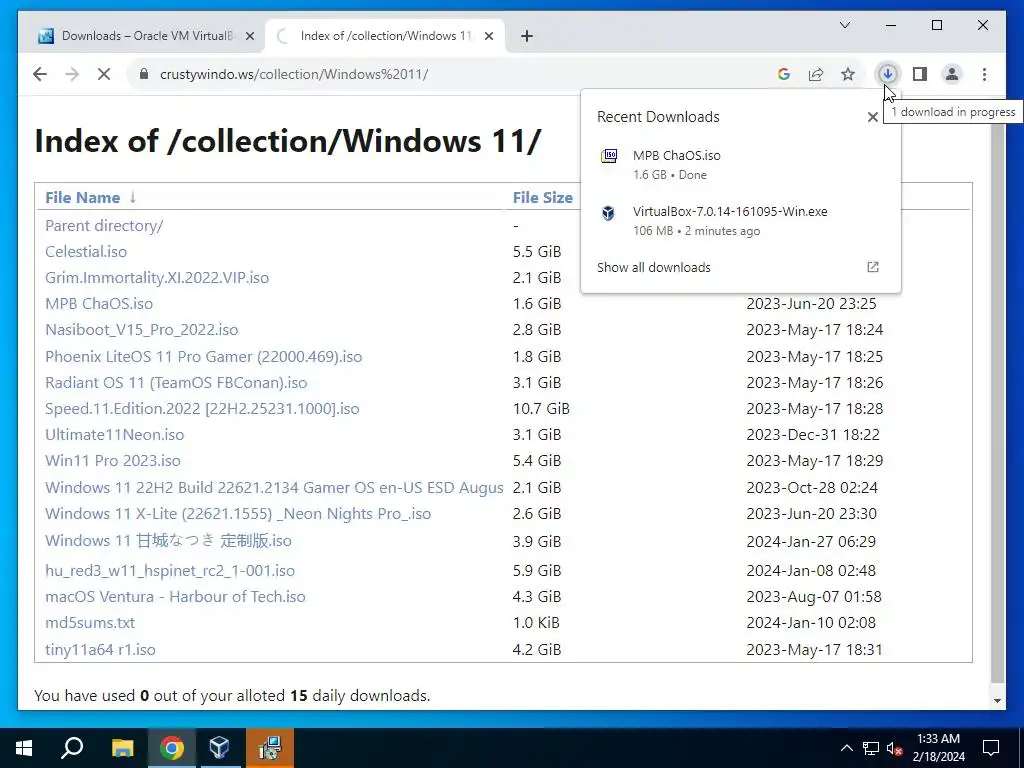Viewport: 1024px width, 768px height.
Task: Click the VirtualBox-7.0.14-161095-Win.exe download entry
Action: pyautogui.click(x=740, y=221)
